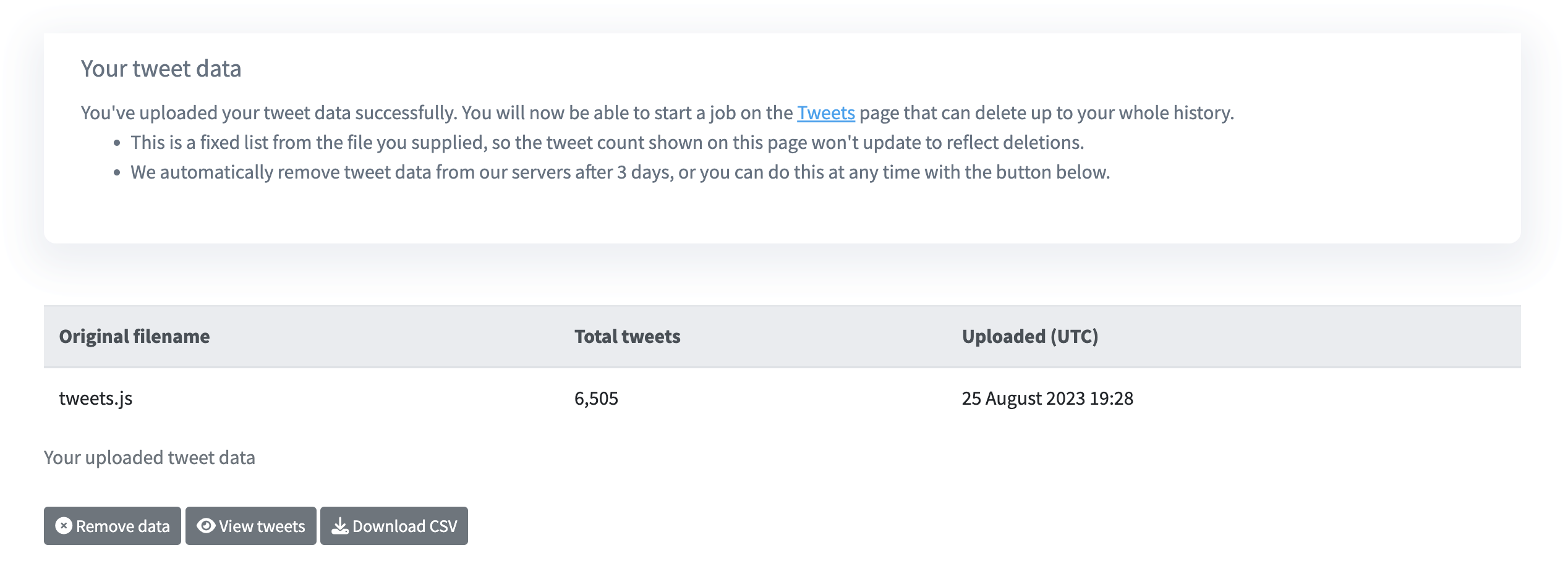The height and width of the screenshot is (566, 1568).
Task: Click the Original filename column header
Action: [x=134, y=337]
